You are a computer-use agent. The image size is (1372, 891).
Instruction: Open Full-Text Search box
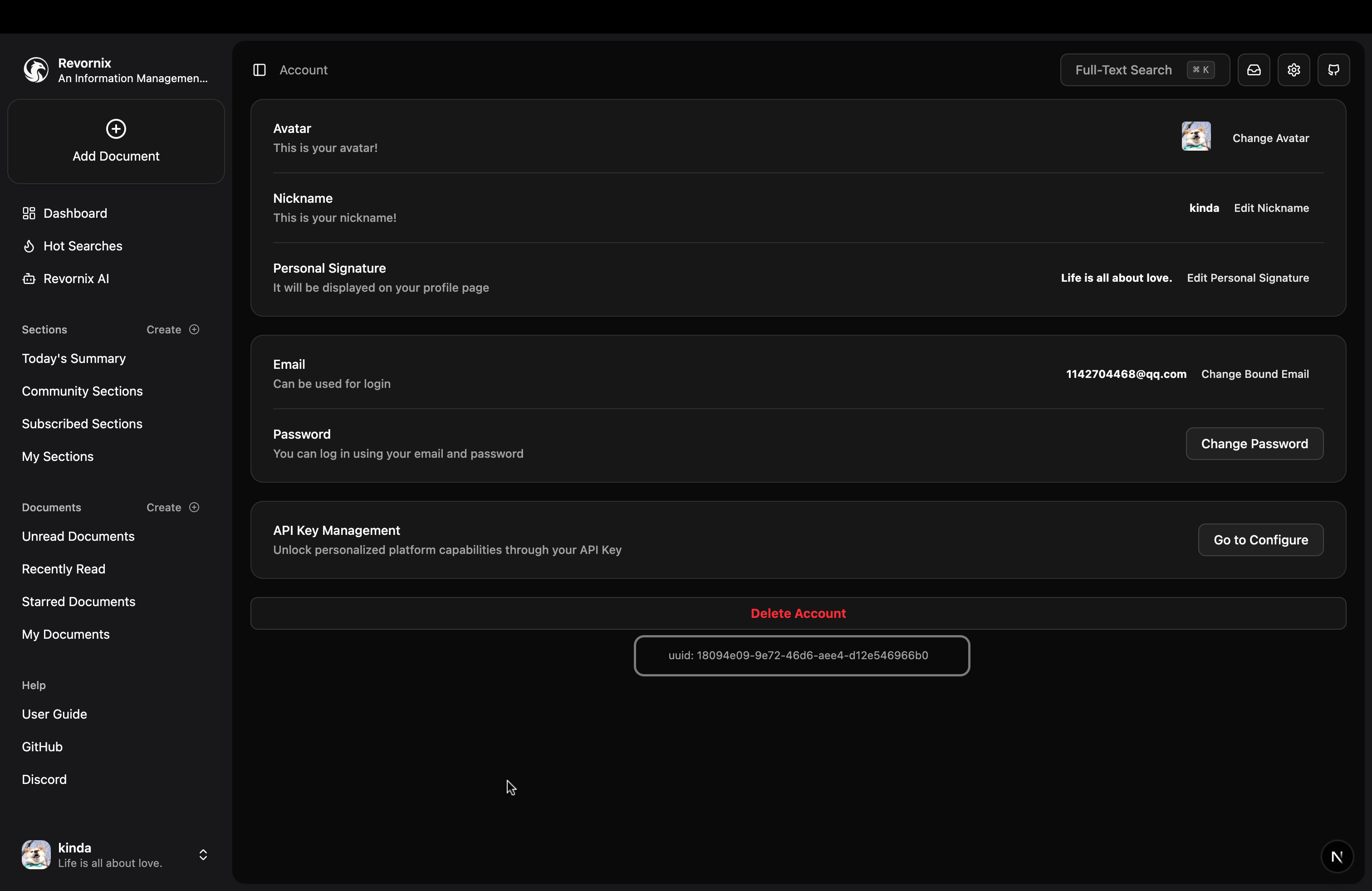pos(1144,70)
